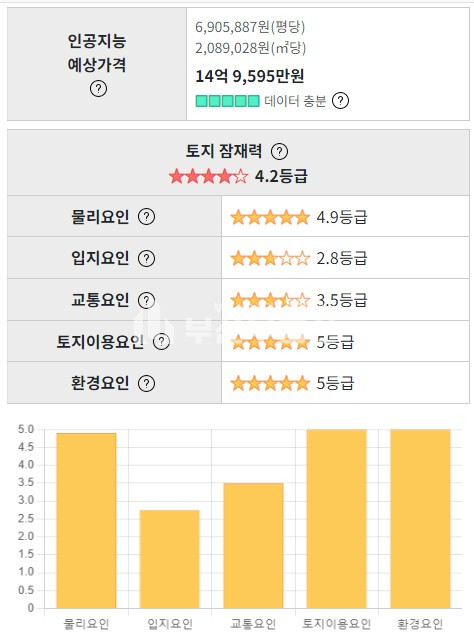Click 물리요인 help icon
474x639 pixels.
pyautogui.click(x=146, y=216)
